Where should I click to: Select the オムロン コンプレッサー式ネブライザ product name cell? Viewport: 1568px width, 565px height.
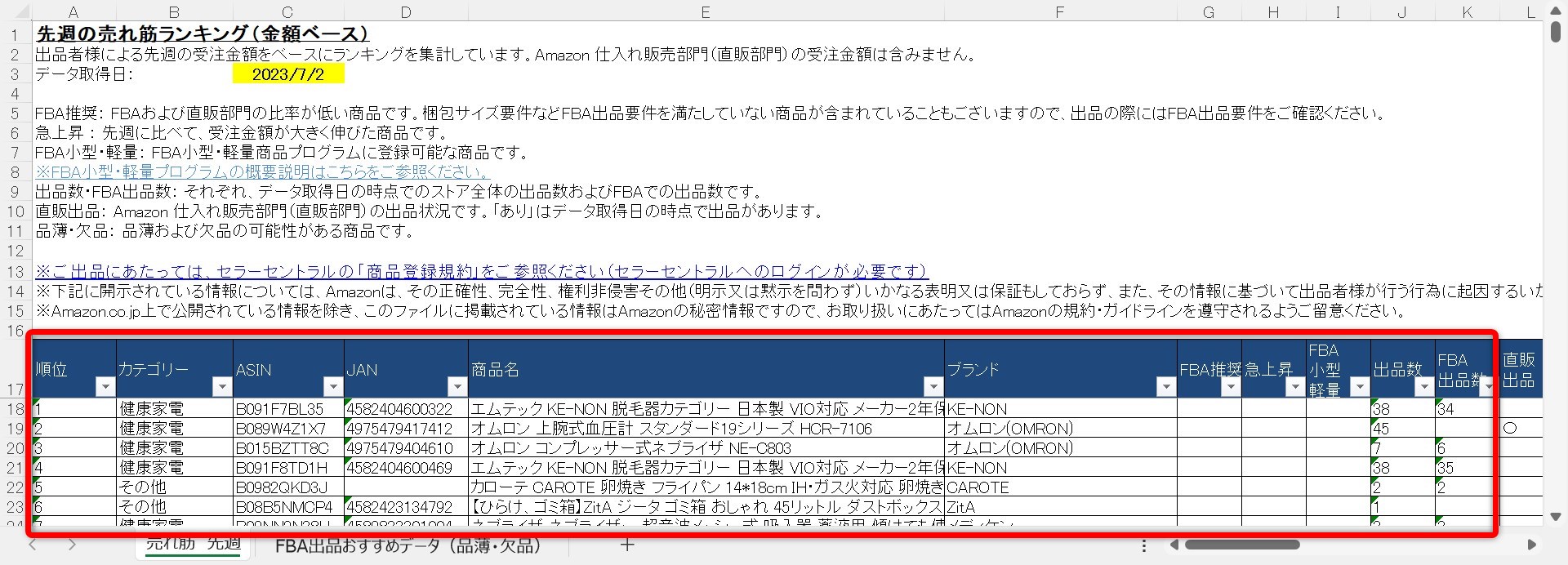(x=706, y=448)
